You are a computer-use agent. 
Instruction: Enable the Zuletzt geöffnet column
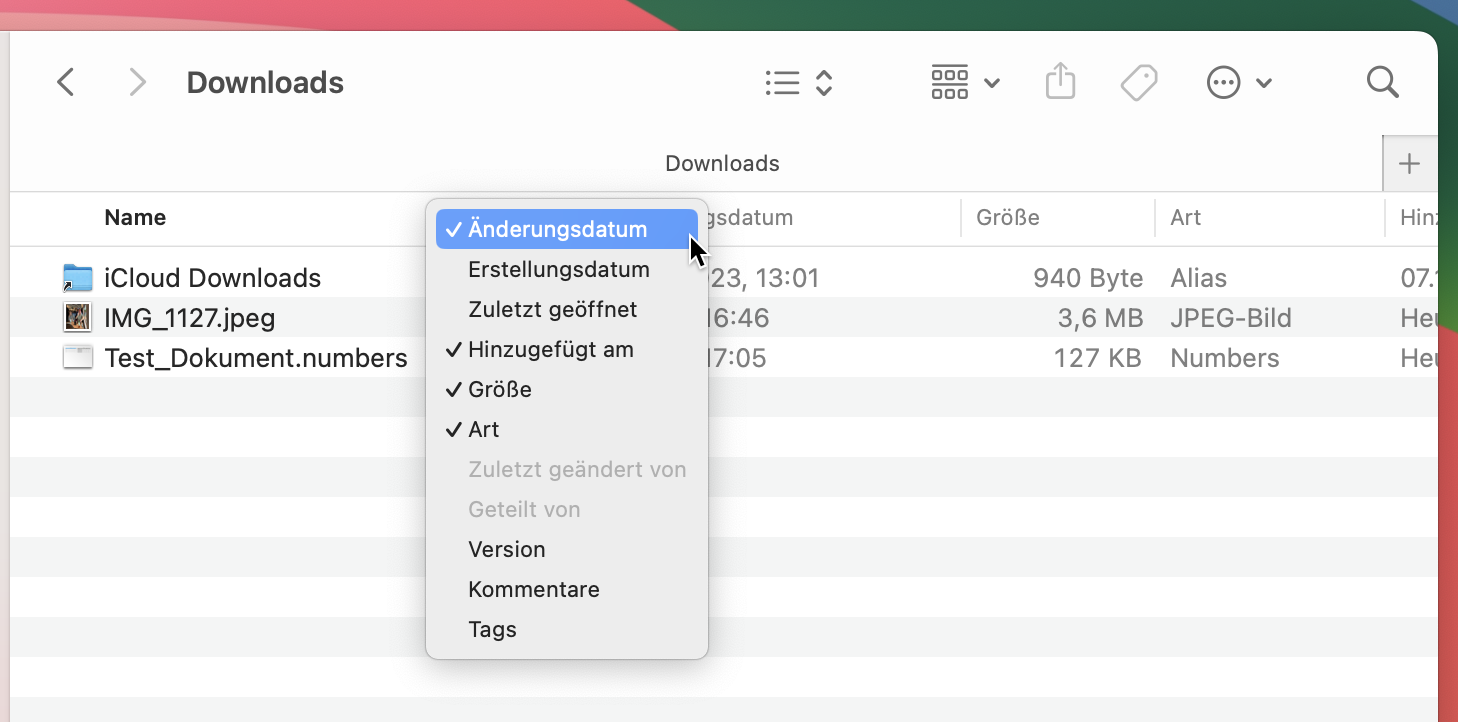(x=552, y=310)
